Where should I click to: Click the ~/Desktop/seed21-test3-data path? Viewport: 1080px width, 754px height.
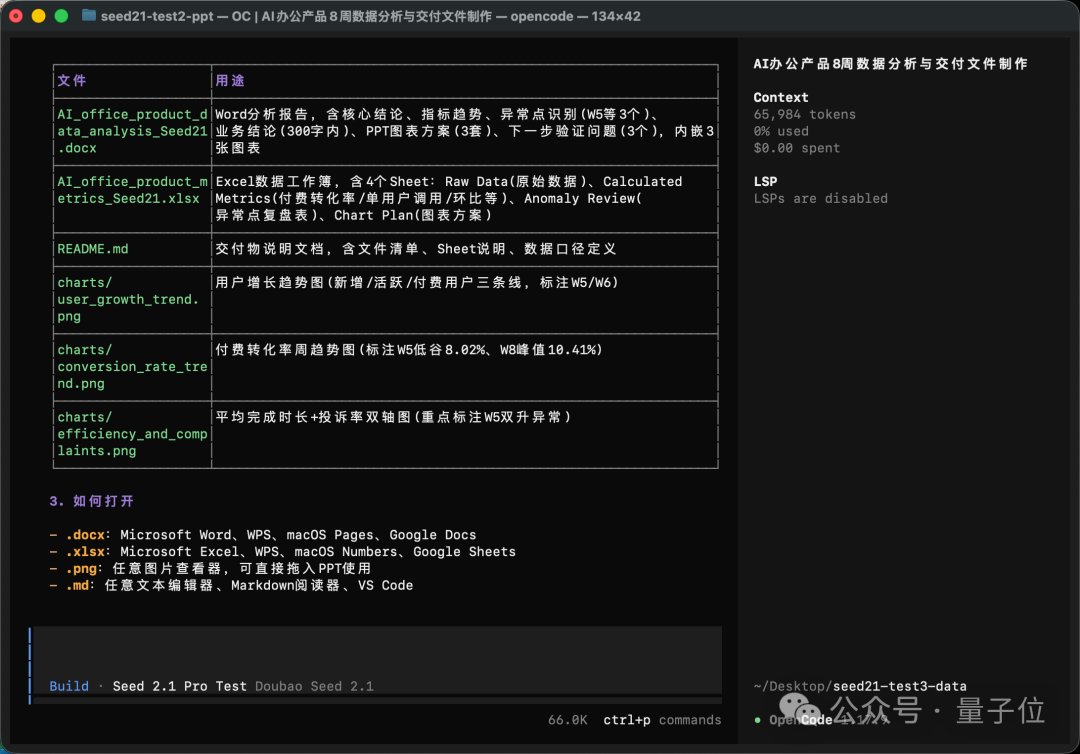[x=860, y=686]
